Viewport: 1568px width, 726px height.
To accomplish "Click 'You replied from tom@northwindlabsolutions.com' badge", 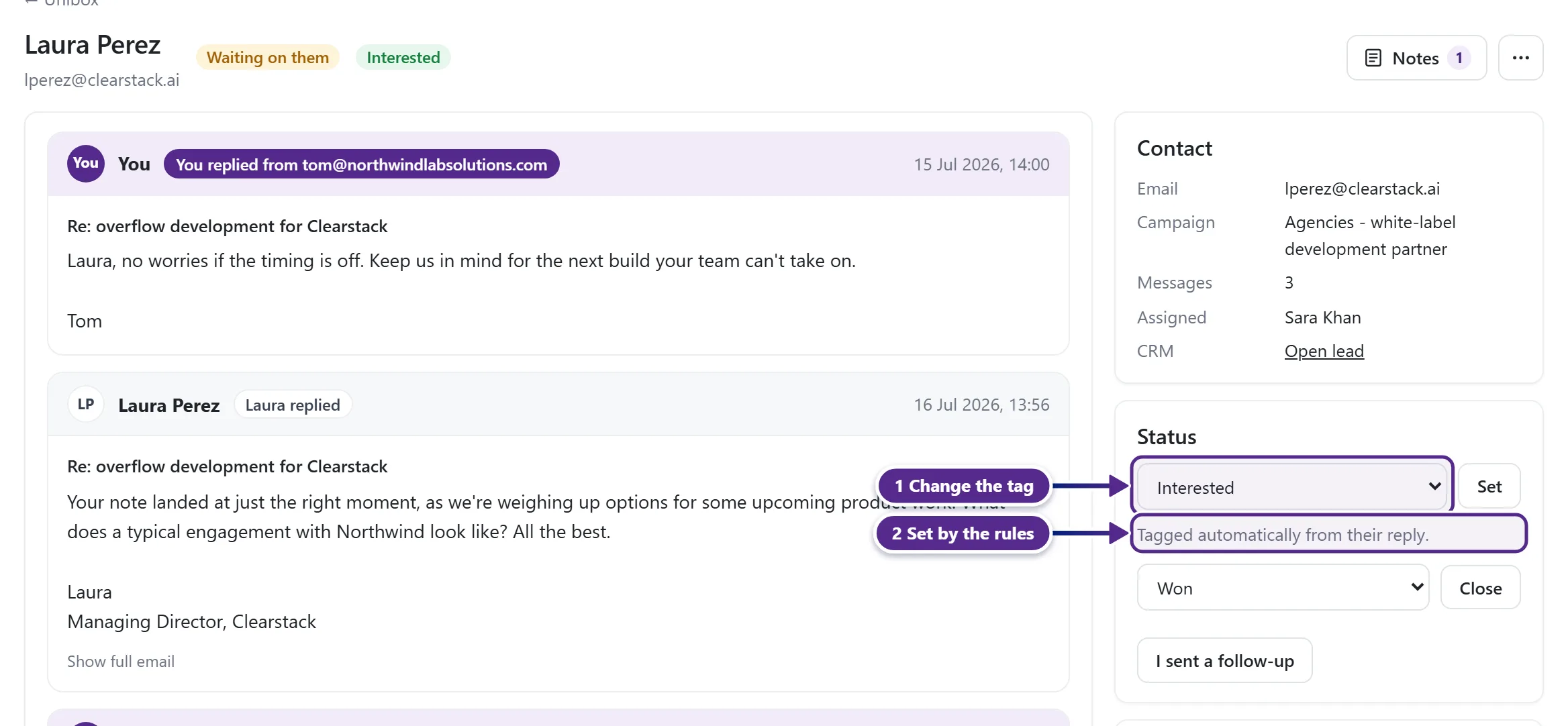I will [x=361, y=164].
